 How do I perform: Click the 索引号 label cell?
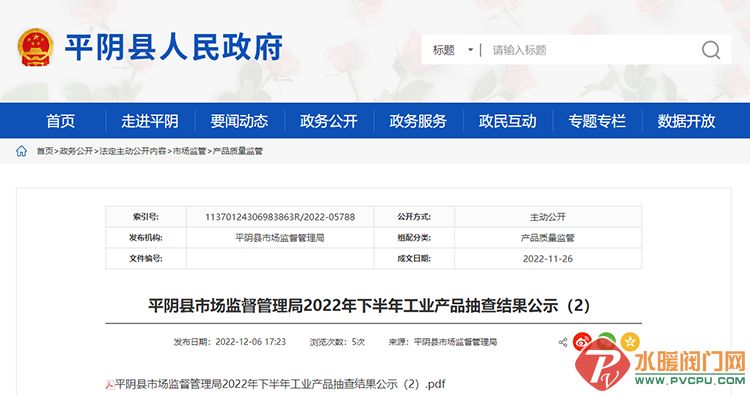click(146, 217)
